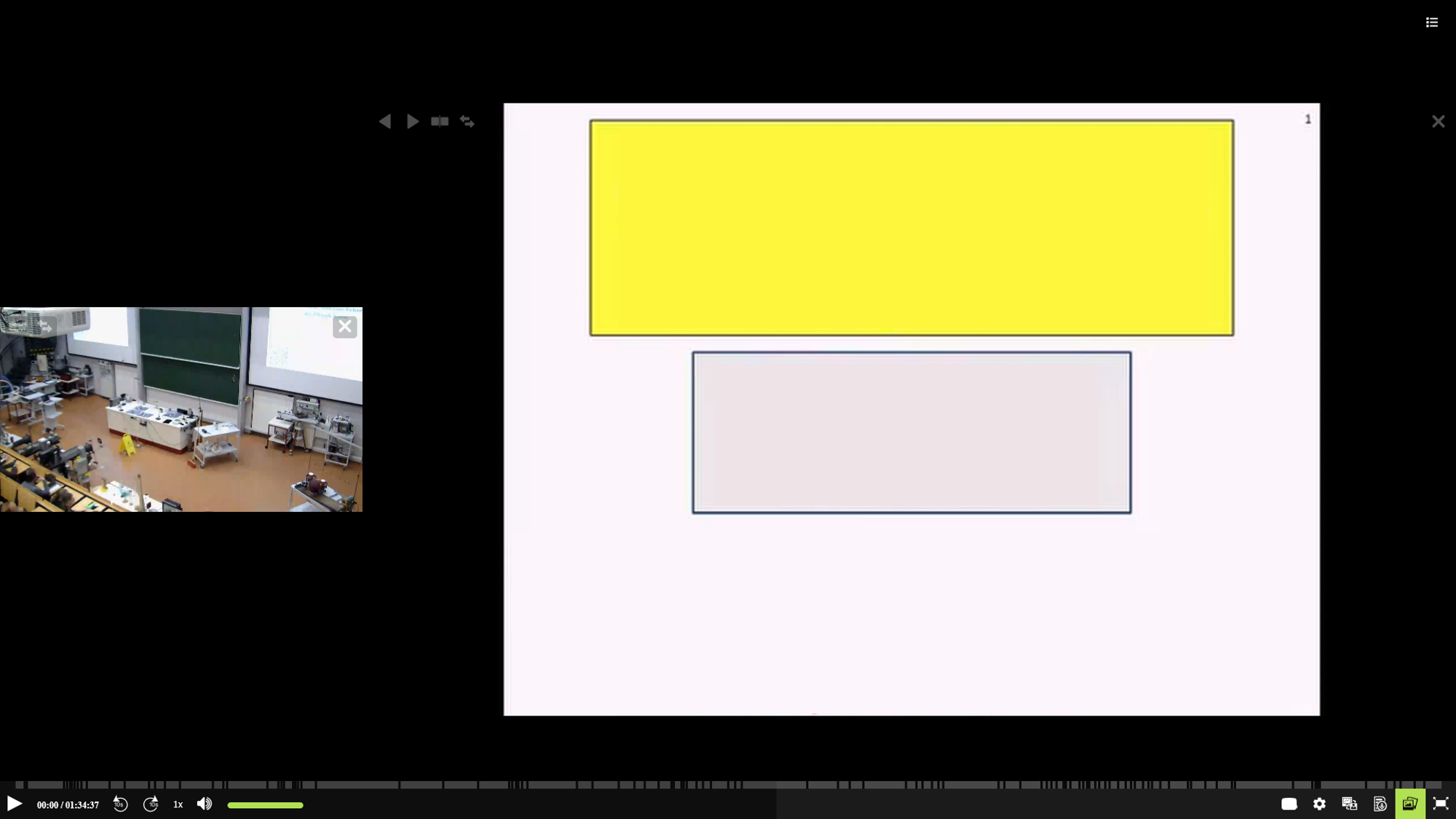Go to the next slide with the right arrow
The height and width of the screenshot is (819, 1456).
coord(413,122)
